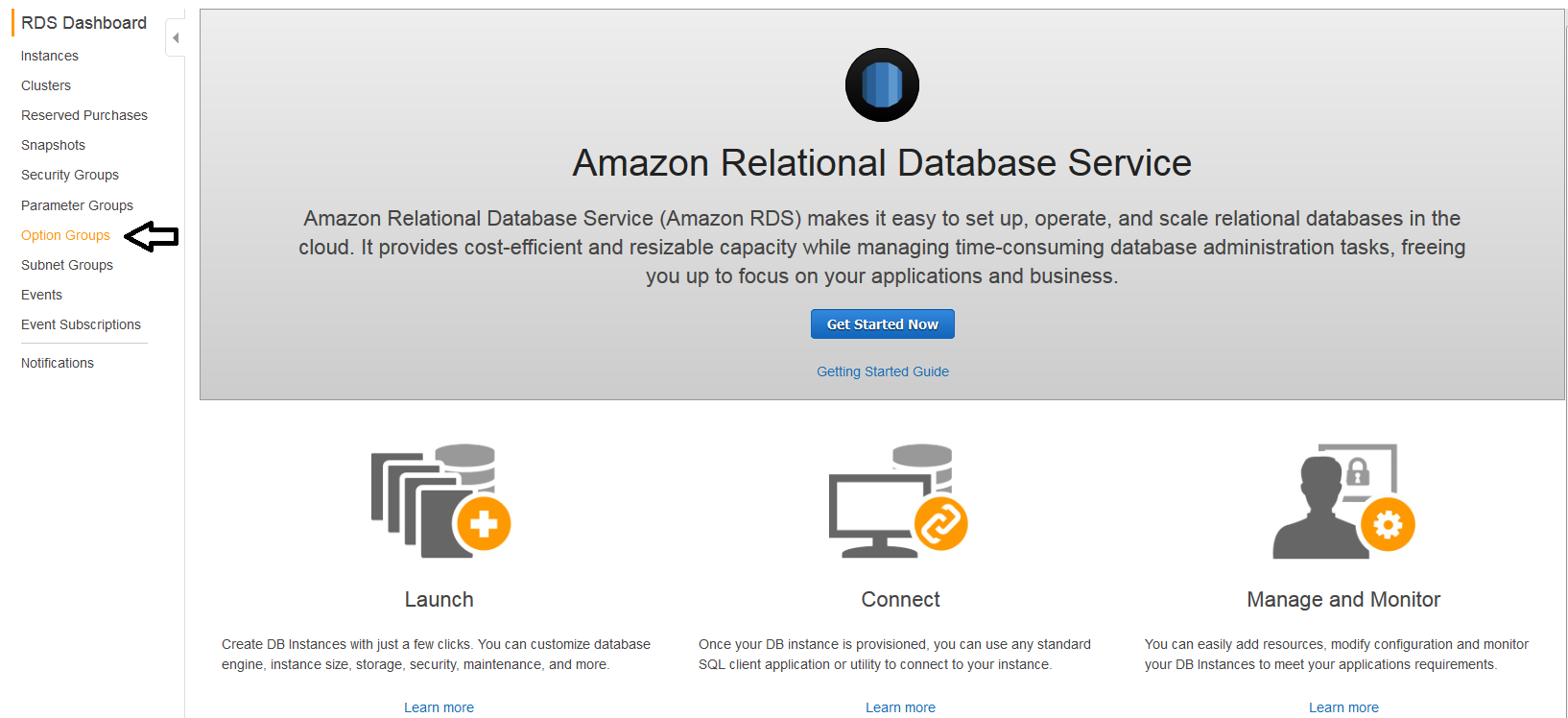Go to Clusters in the sidebar
Image resolution: width=1568 pixels, height=718 pixels.
[x=46, y=85]
